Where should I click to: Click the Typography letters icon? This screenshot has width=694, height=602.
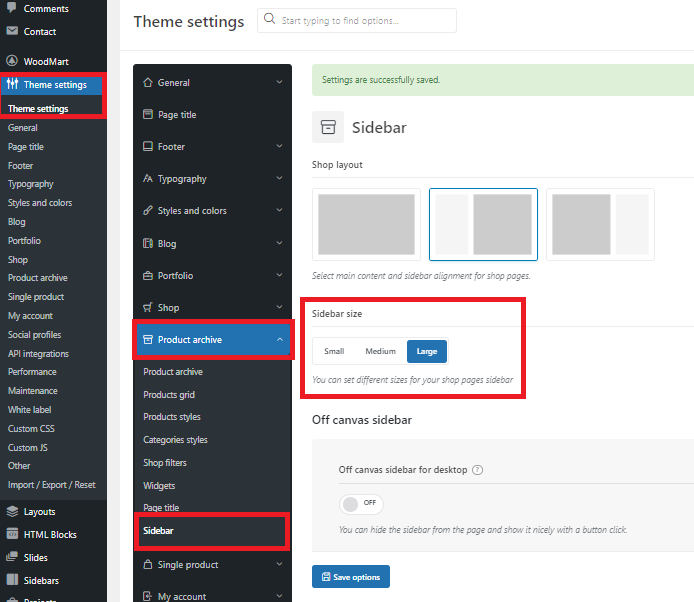click(x=148, y=178)
